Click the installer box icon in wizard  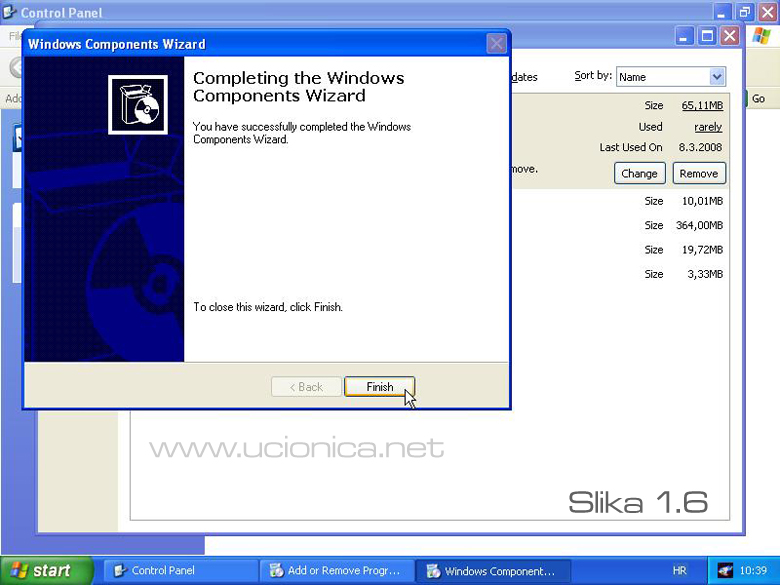[138, 104]
